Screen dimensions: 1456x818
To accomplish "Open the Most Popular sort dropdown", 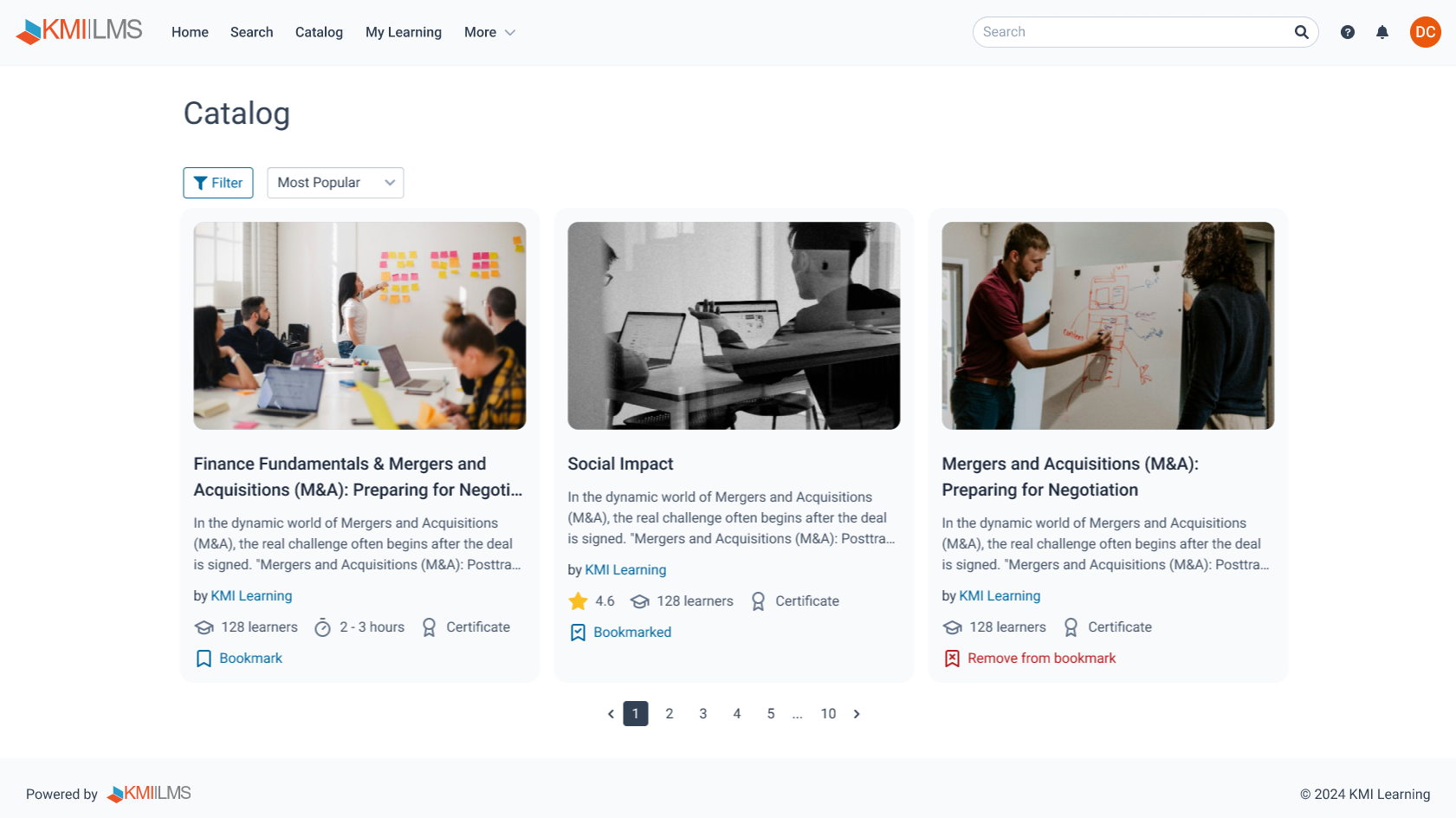I will (335, 183).
